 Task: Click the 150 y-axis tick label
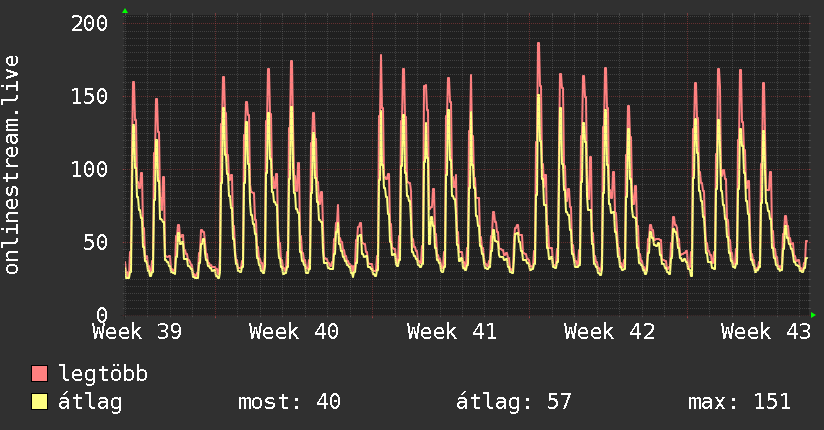click(x=89, y=96)
